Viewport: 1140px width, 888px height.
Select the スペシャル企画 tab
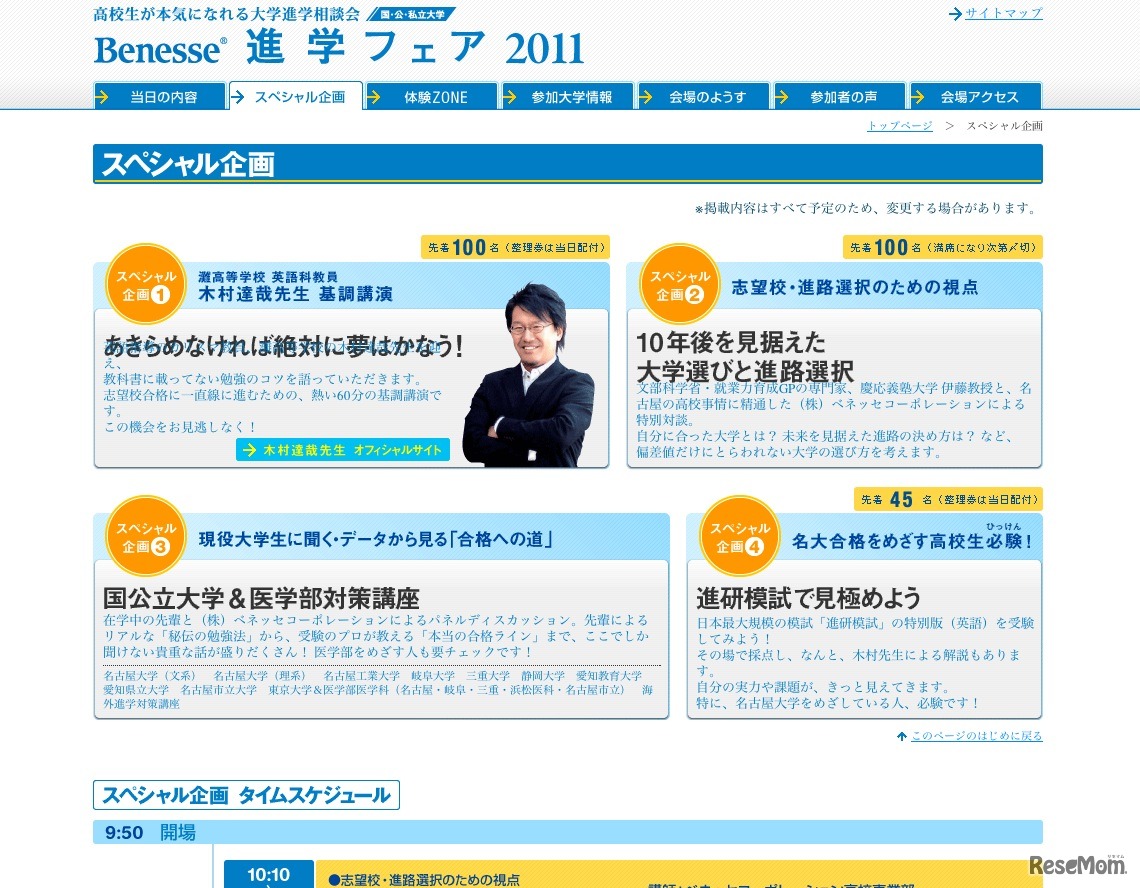pyautogui.click(x=295, y=96)
